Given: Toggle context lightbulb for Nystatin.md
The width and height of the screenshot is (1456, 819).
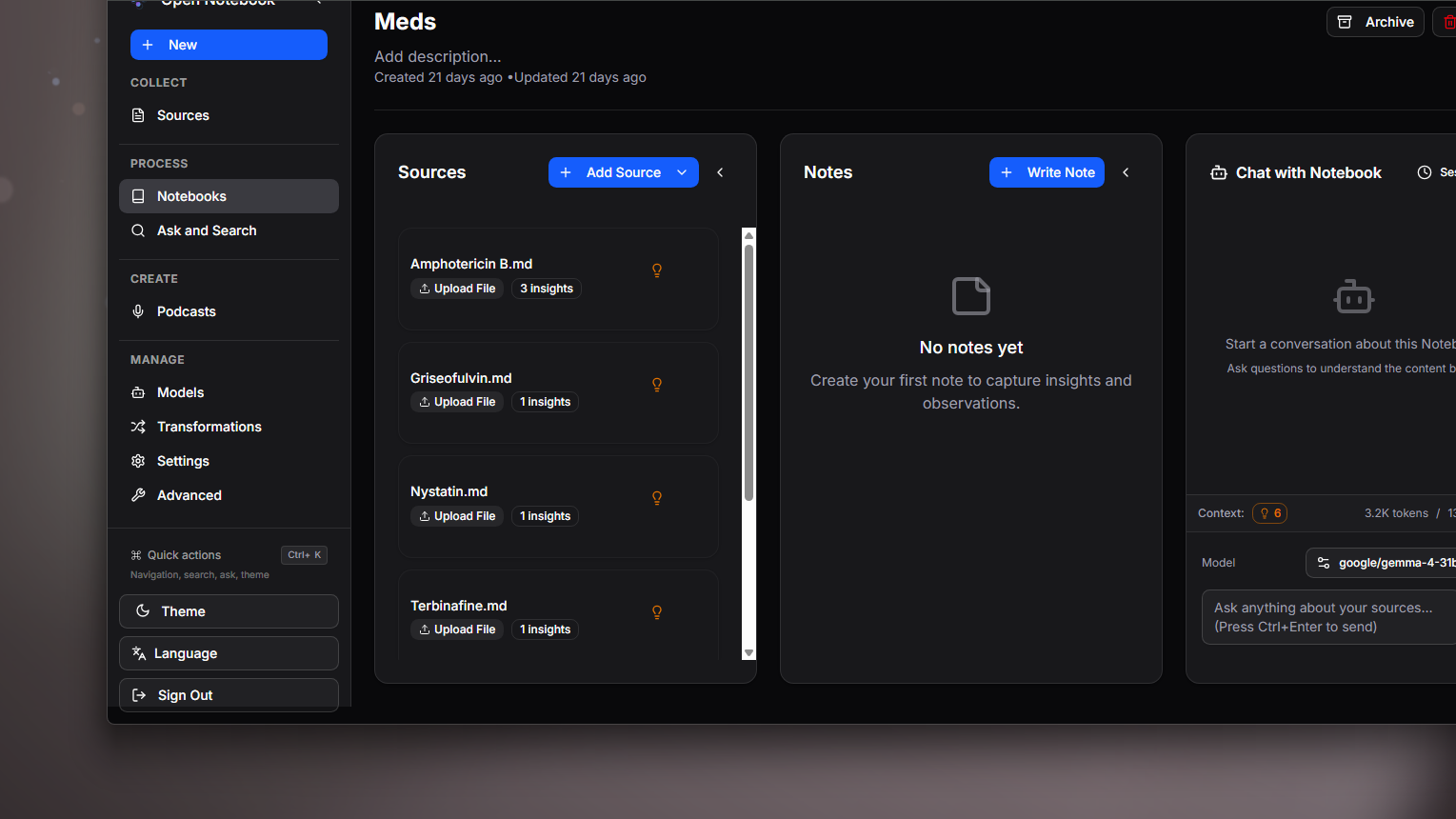Looking at the screenshot, I should [657, 498].
